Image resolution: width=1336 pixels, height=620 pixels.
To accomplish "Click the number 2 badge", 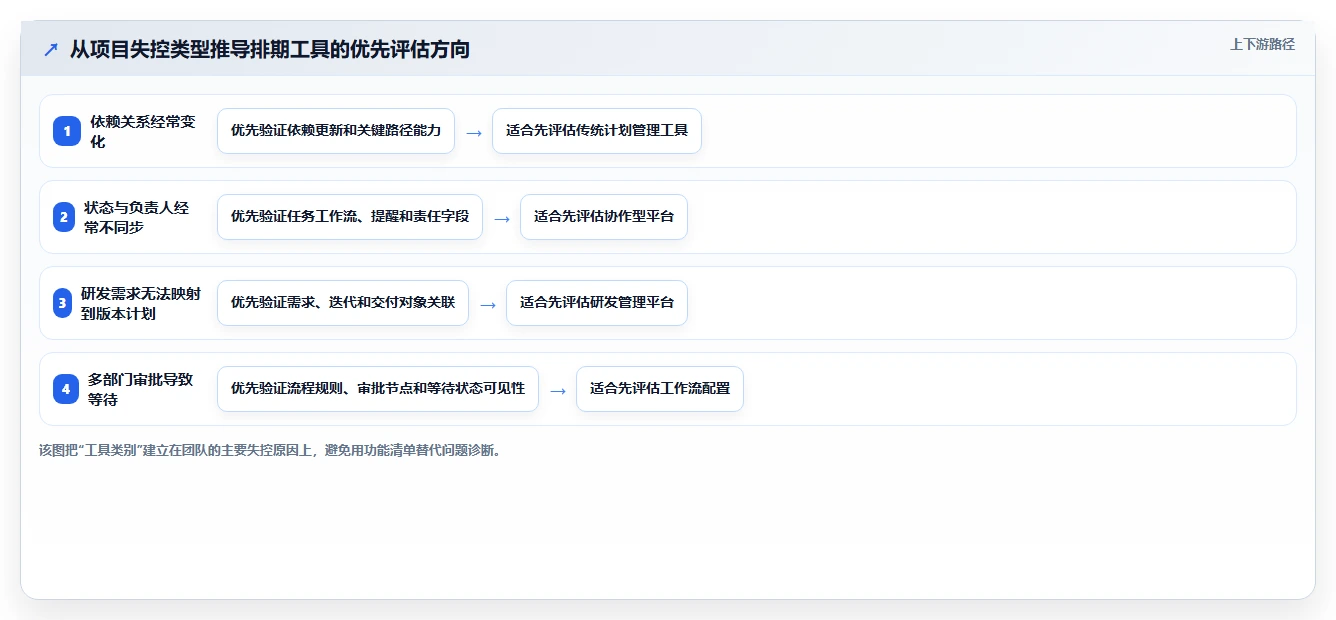I will (64, 217).
